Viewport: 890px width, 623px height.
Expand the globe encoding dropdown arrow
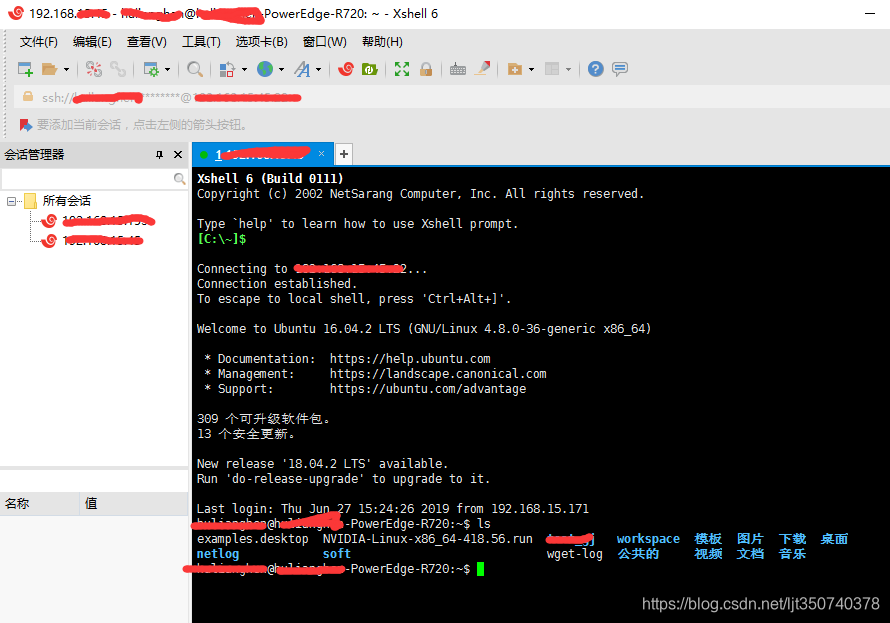(282, 69)
